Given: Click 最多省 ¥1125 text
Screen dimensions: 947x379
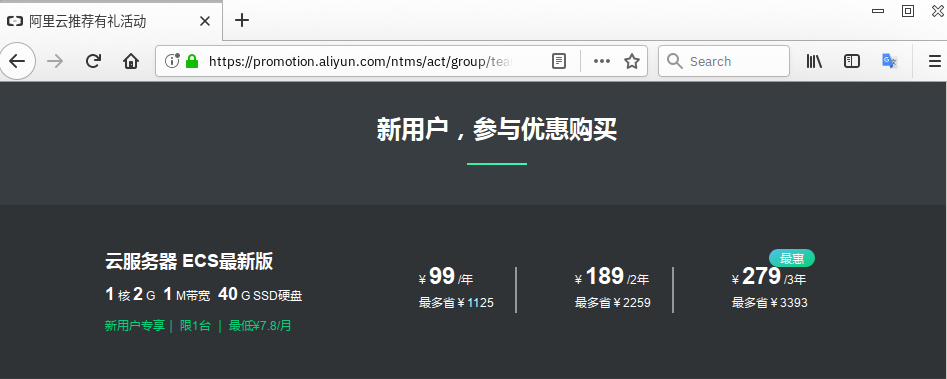Looking at the screenshot, I should click(x=456, y=303).
